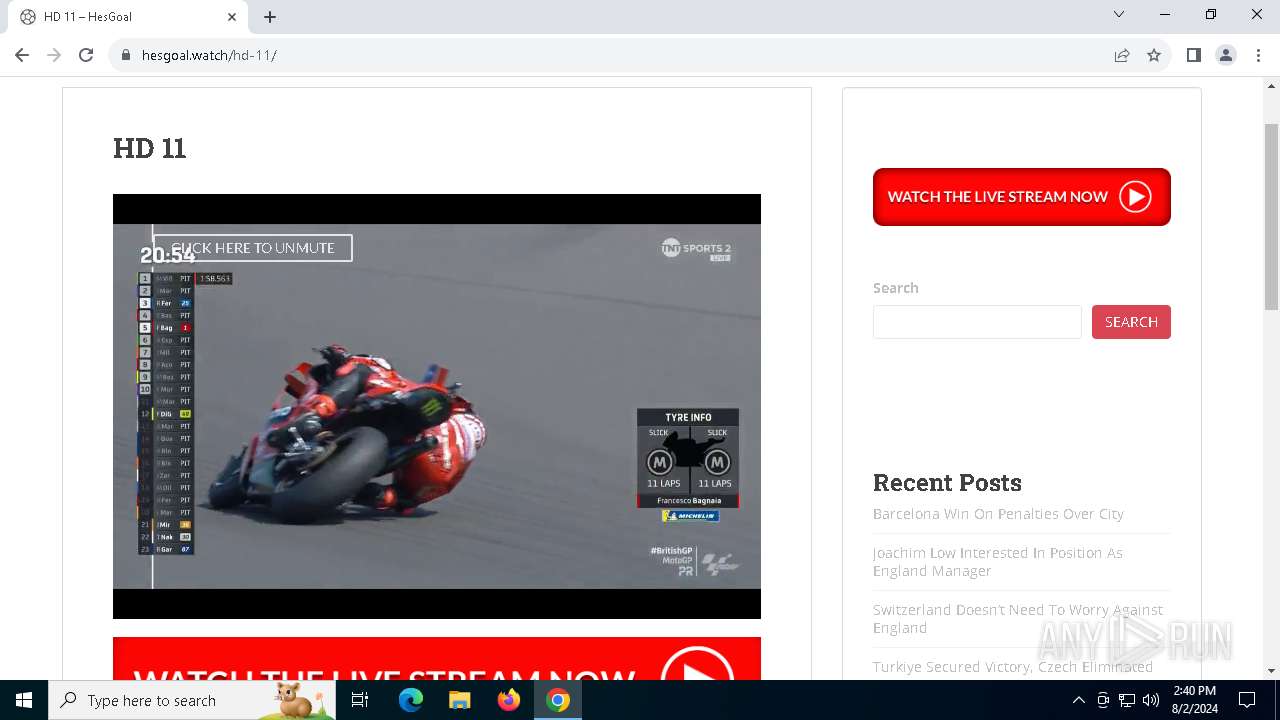Open the Chrome profile avatar
The height and width of the screenshot is (720, 1280).
click(x=1226, y=55)
